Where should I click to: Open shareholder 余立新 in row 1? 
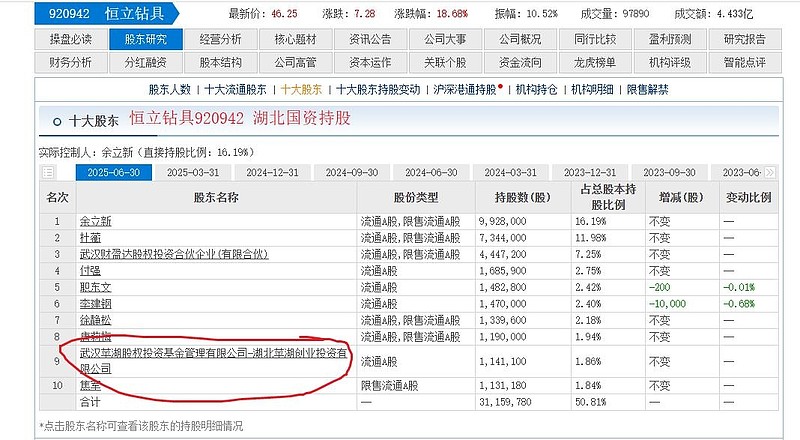[95, 222]
